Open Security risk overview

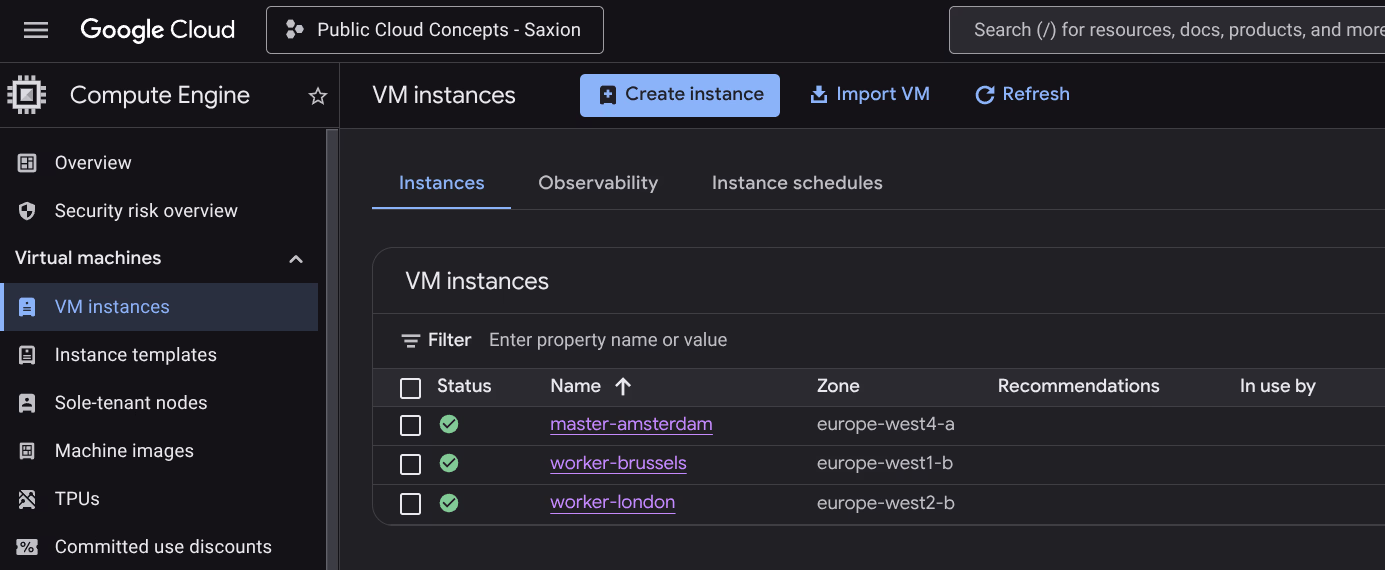click(x=146, y=211)
